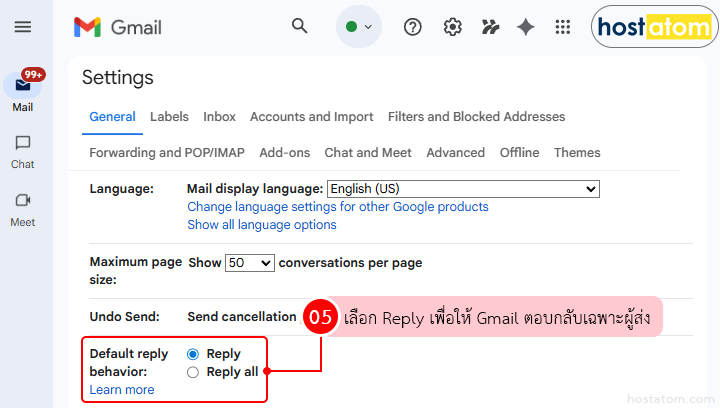Open Chat in the sidebar
Screen dimensions: 720x408
pos(22,152)
